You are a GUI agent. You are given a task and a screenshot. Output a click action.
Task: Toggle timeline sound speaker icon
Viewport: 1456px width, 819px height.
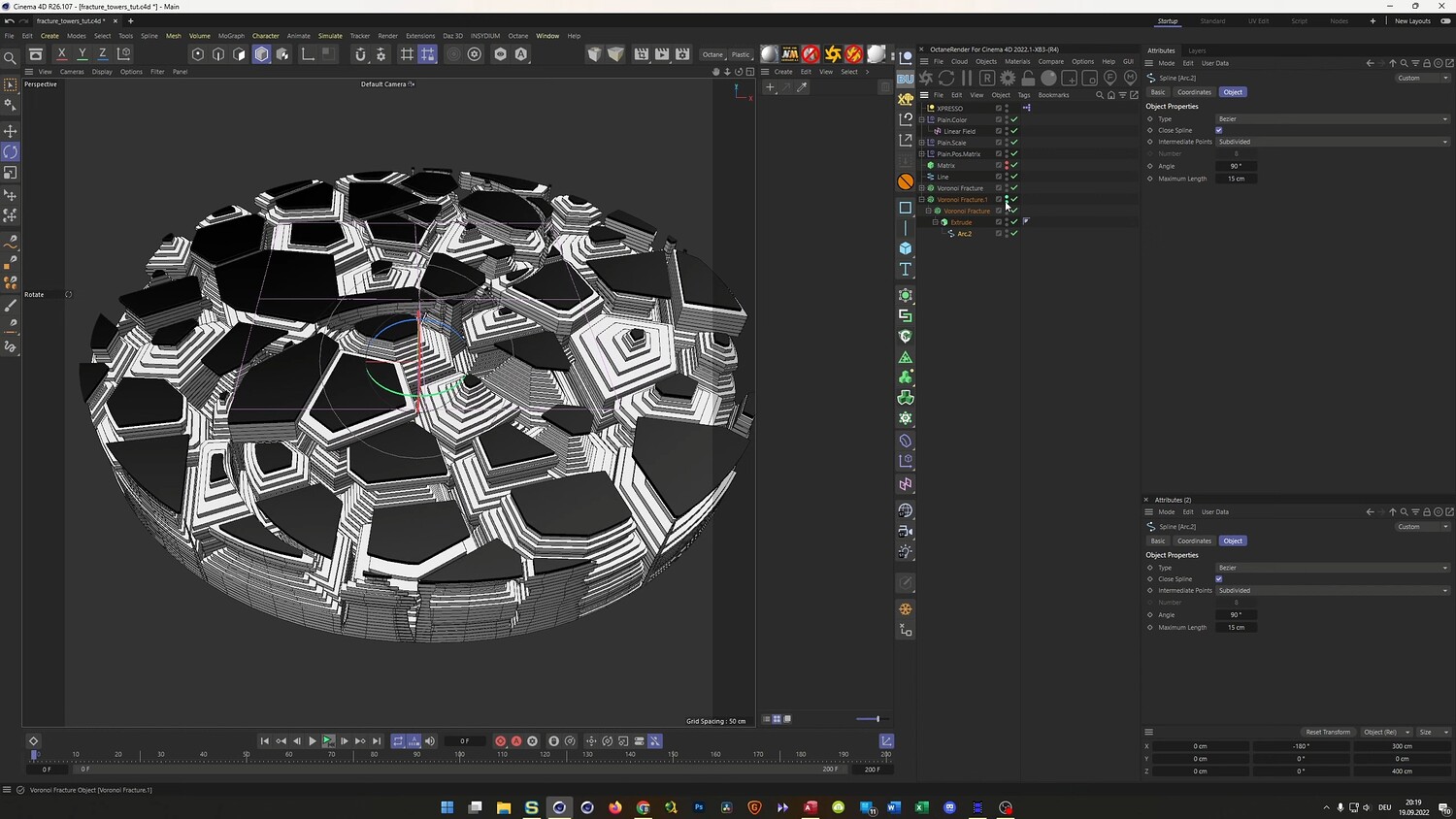[x=430, y=741]
